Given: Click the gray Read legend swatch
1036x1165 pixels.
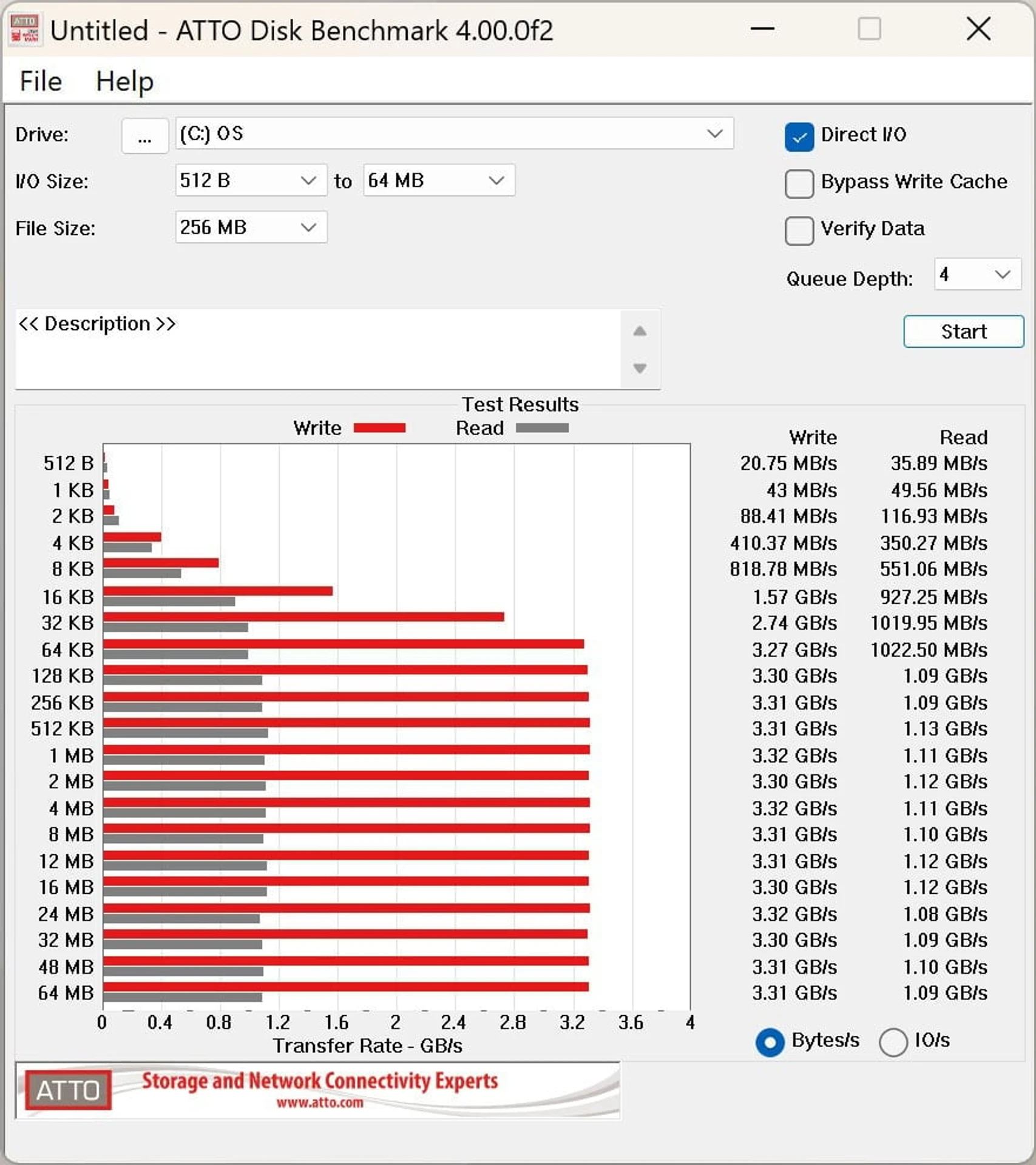Looking at the screenshot, I should click(x=542, y=428).
